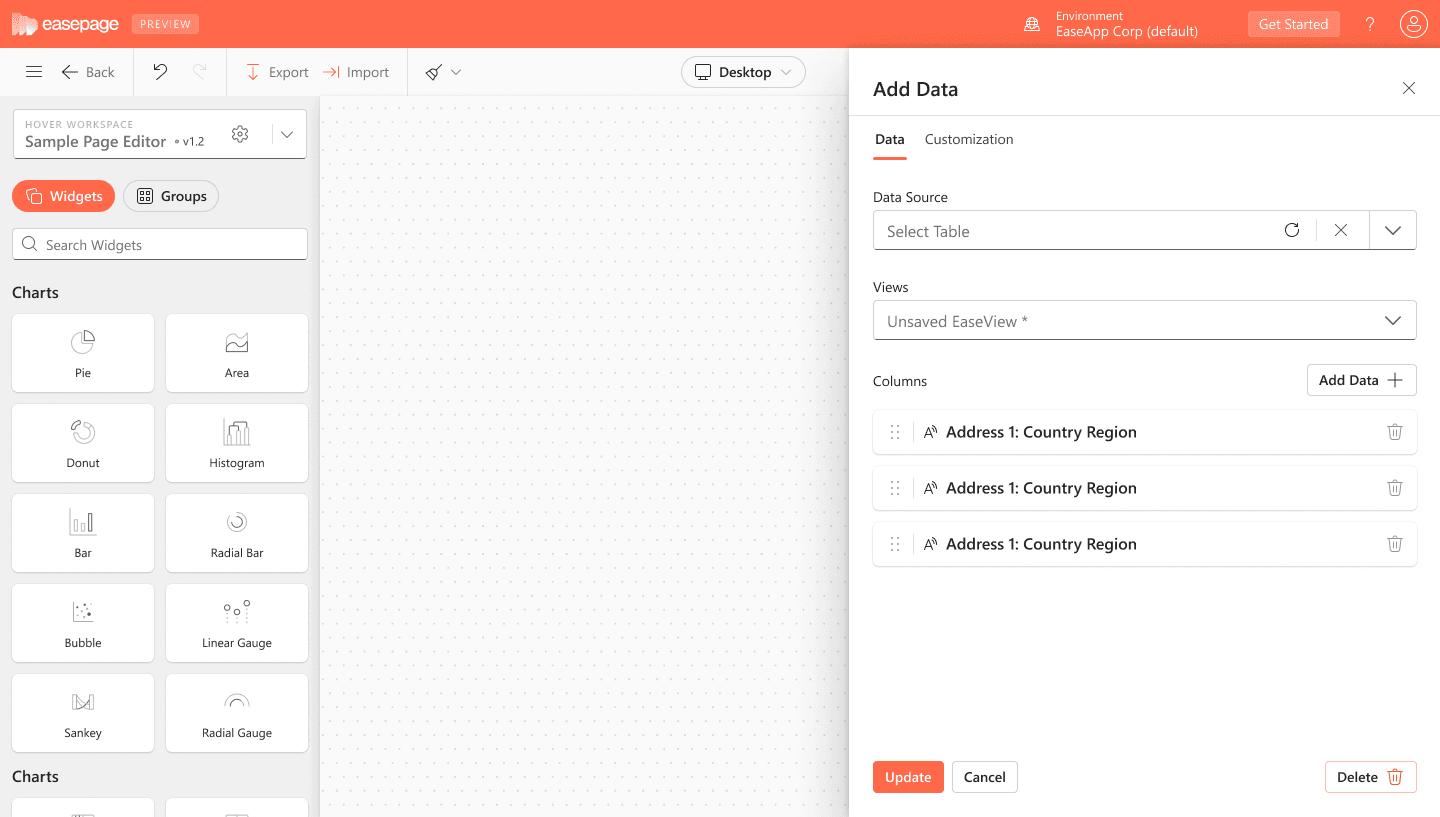Click the Columns label
This screenshot has width=1440, height=817.
[x=900, y=381]
